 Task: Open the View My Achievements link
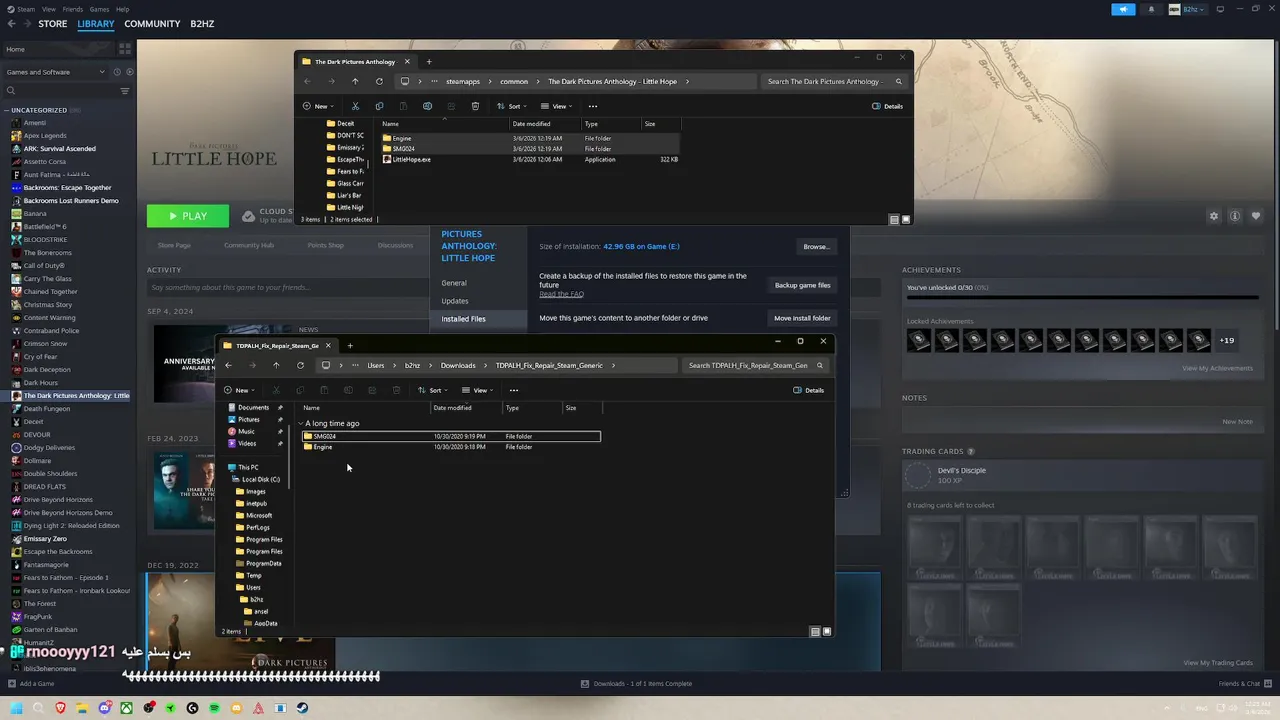pyautogui.click(x=1217, y=368)
